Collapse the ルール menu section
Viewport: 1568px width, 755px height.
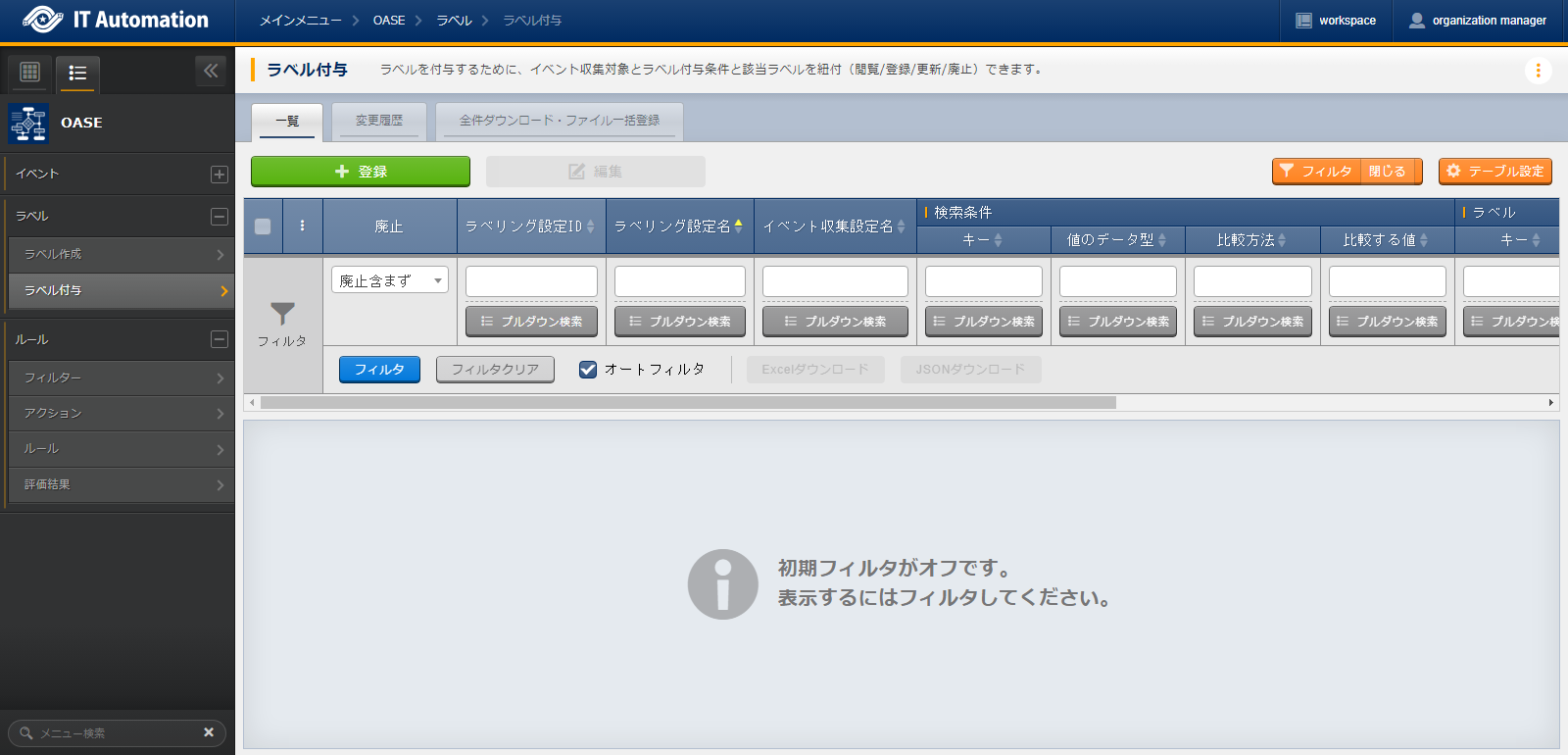point(220,339)
